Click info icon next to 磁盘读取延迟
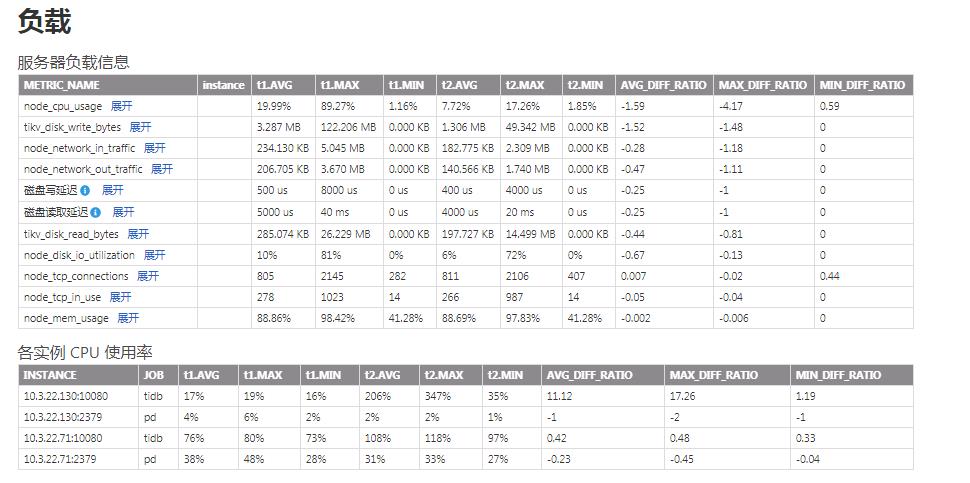The image size is (970, 483). click(x=96, y=212)
